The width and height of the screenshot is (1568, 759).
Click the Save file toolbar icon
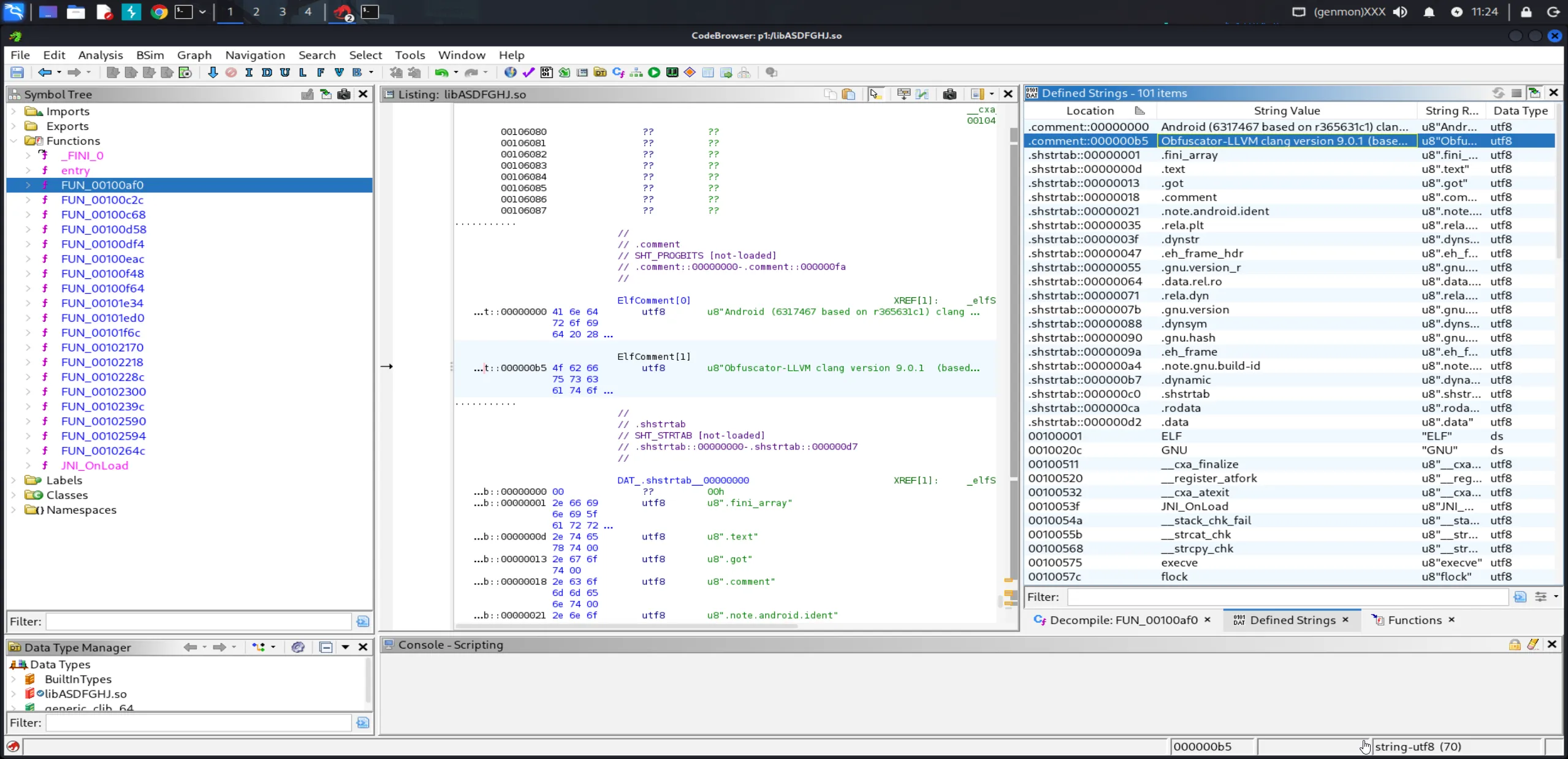tap(17, 72)
